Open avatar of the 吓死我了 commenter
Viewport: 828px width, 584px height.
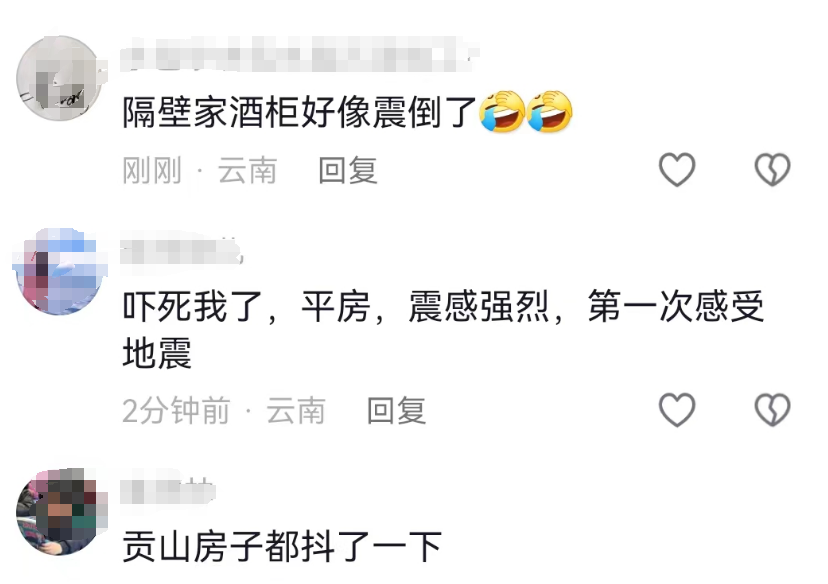tap(59, 271)
